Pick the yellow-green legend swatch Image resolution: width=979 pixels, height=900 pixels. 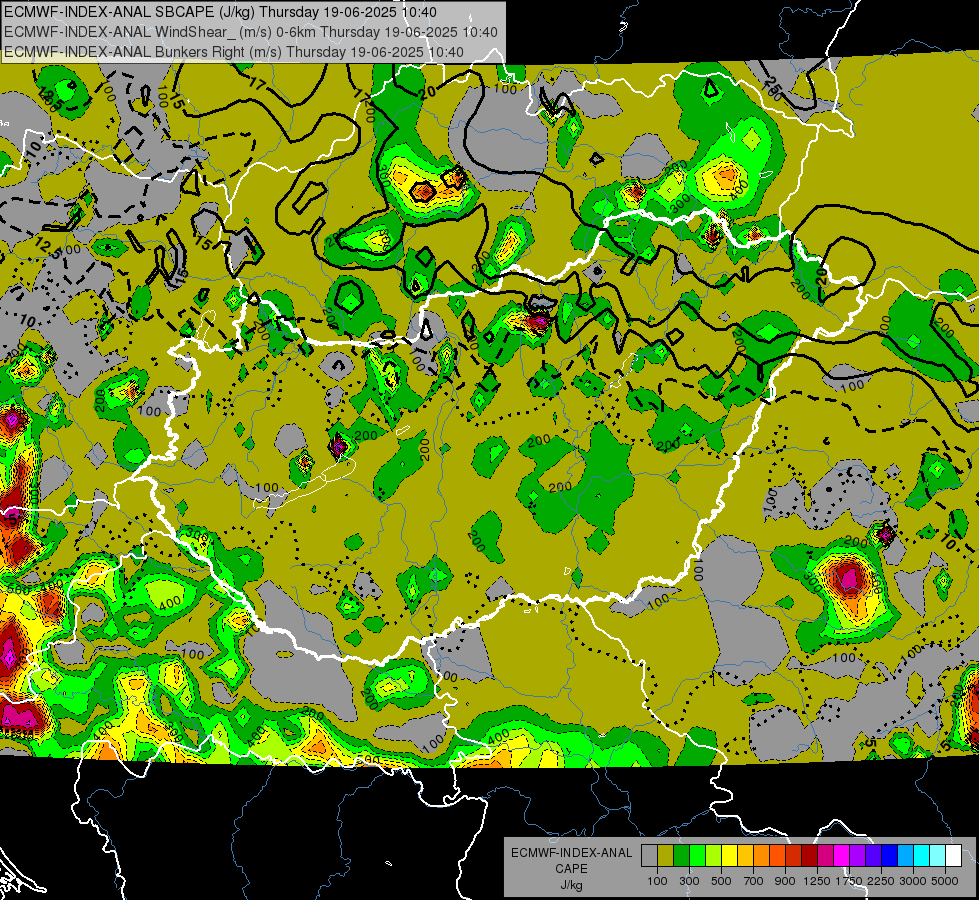click(x=714, y=856)
